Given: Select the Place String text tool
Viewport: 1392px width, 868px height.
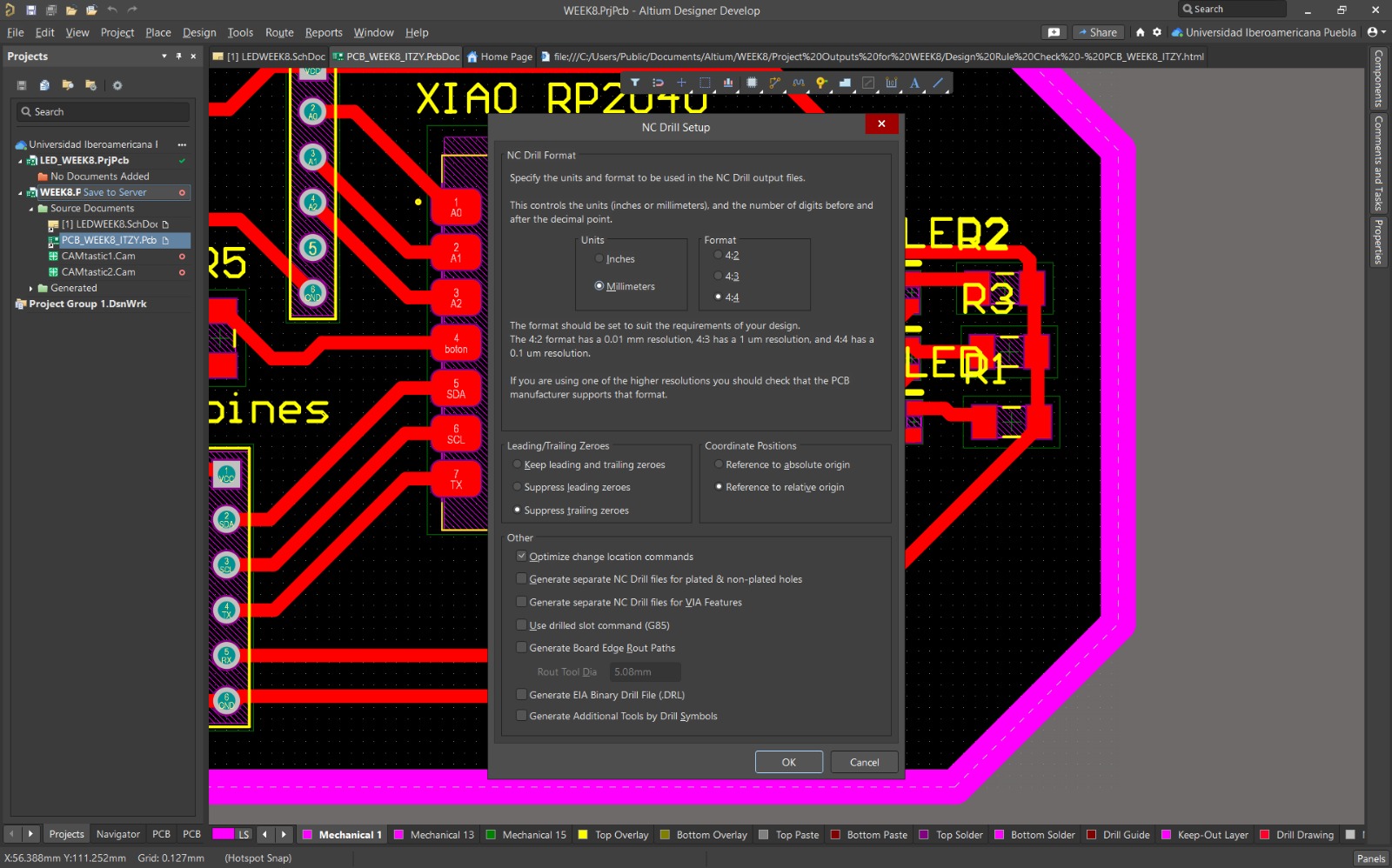Looking at the screenshot, I should coord(913,83).
